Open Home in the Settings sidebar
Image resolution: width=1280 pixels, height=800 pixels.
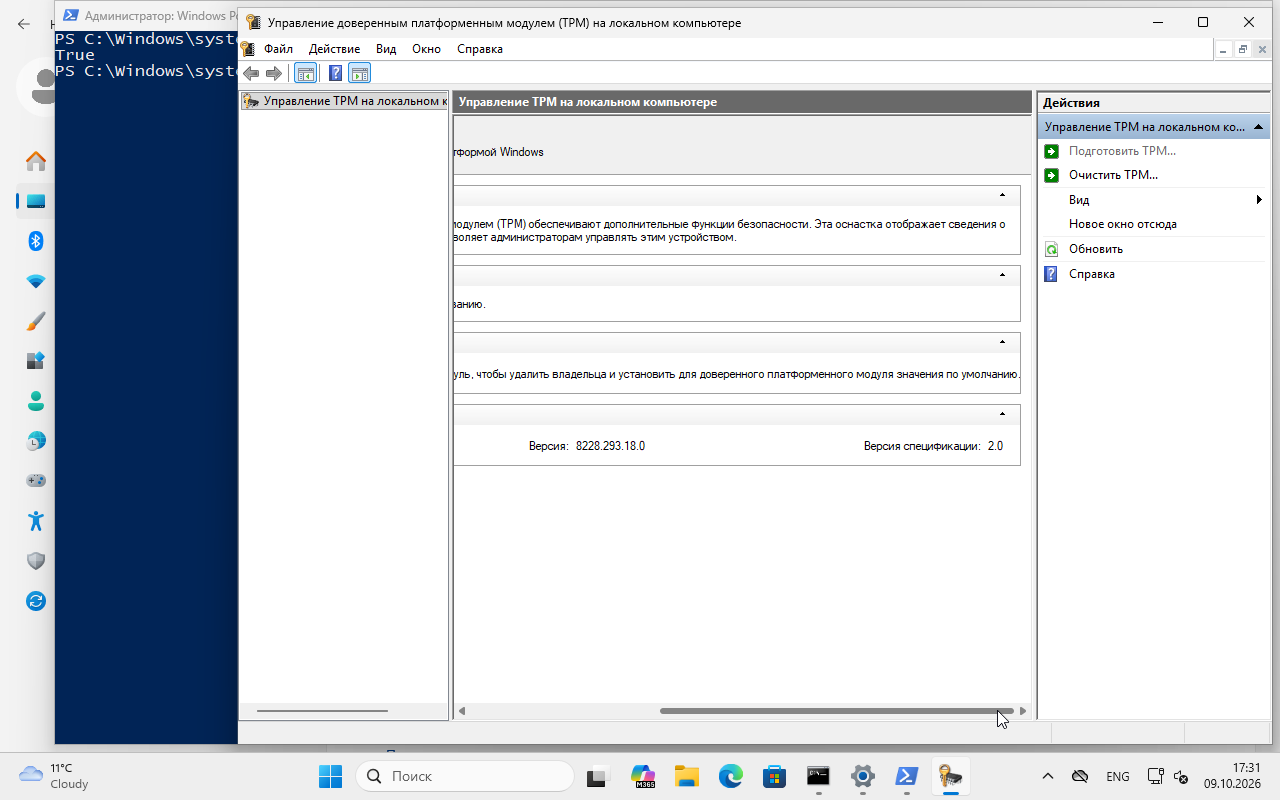pos(36,161)
